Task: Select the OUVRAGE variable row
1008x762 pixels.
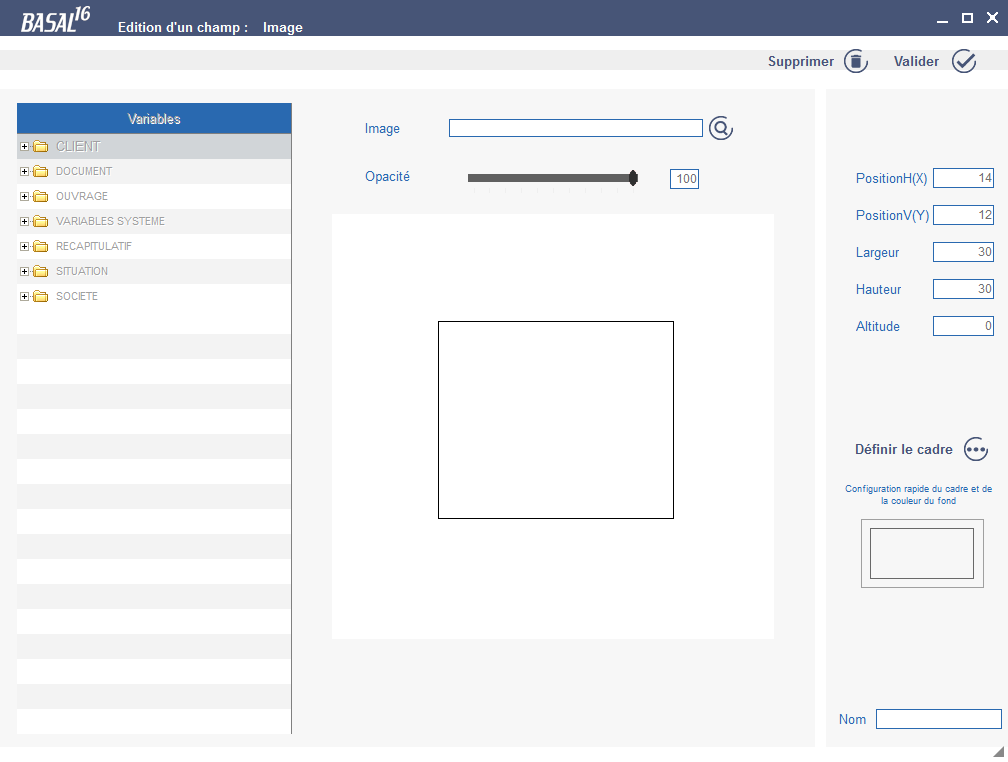Action: tap(154, 196)
